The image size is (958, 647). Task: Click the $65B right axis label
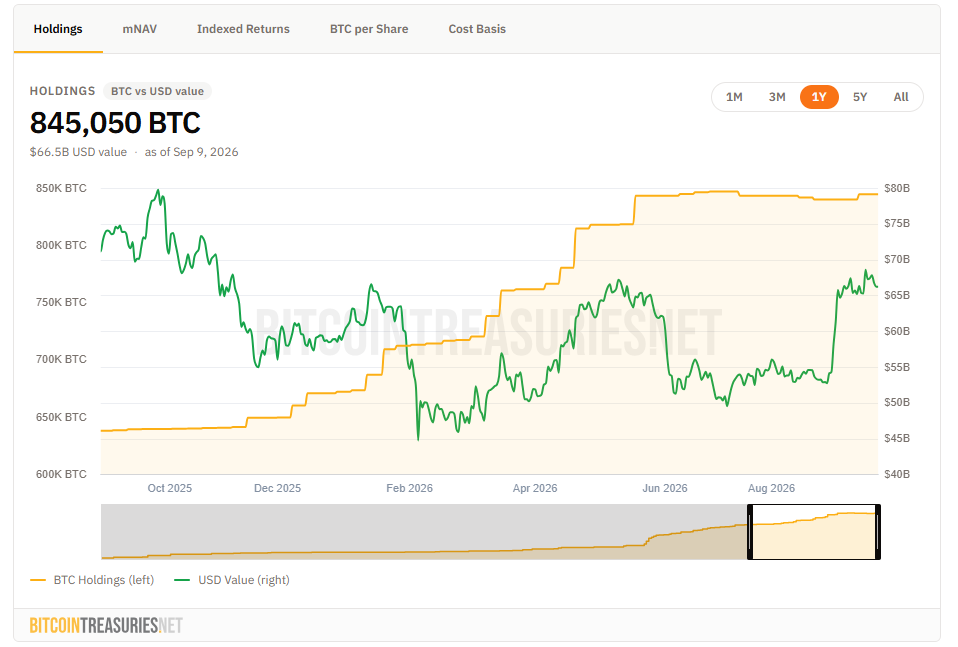click(x=897, y=295)
